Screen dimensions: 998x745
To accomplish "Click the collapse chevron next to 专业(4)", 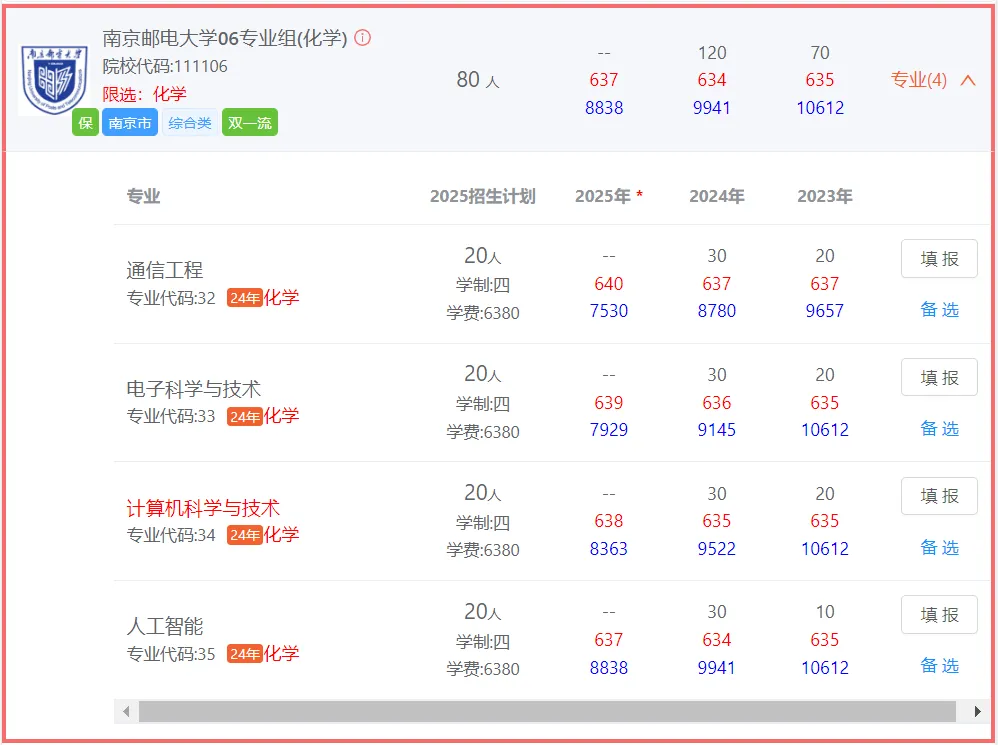I will pyautogui.click(x=967, y=80).
